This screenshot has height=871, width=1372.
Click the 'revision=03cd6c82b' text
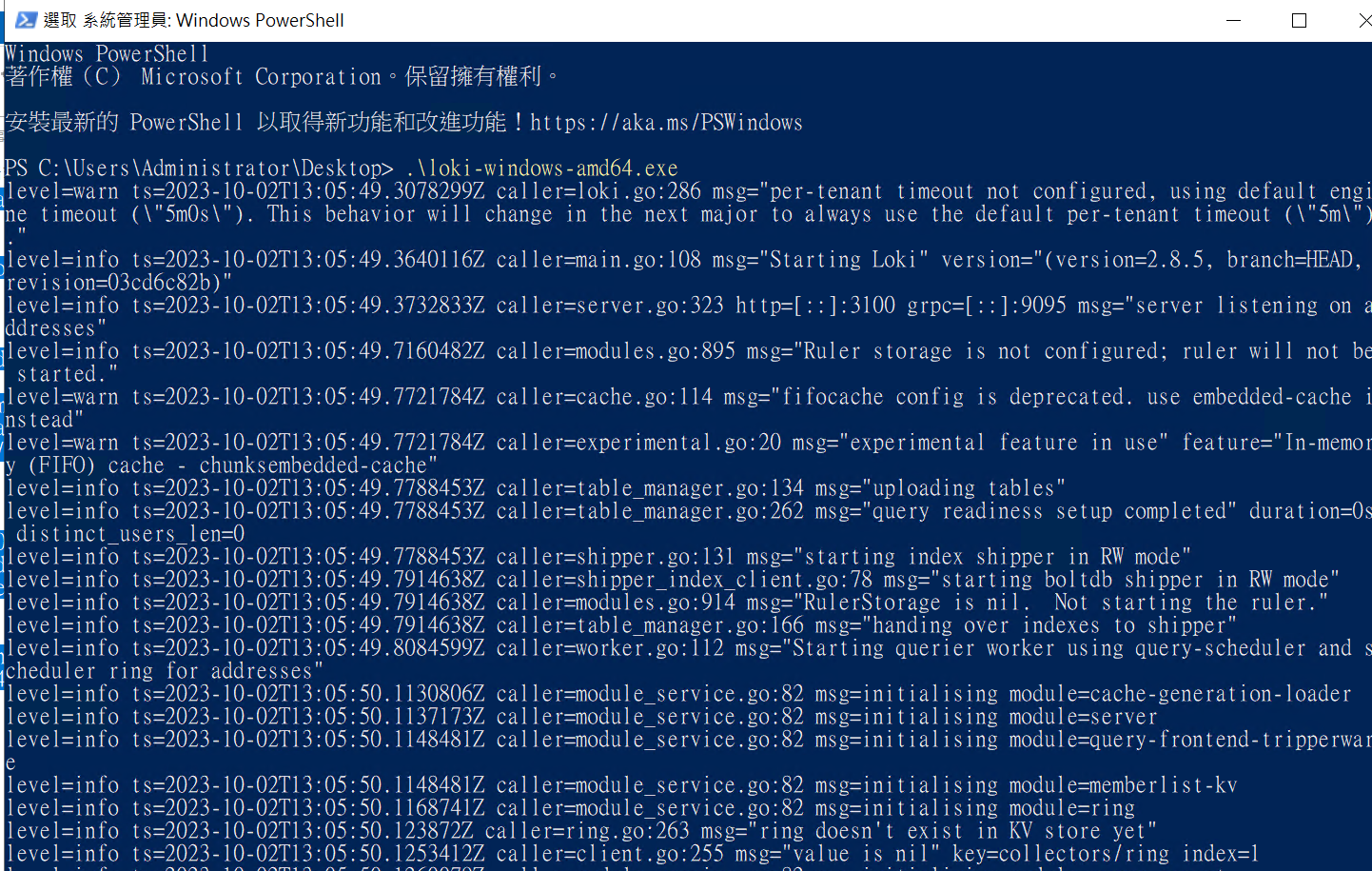(x=114, y=283)
